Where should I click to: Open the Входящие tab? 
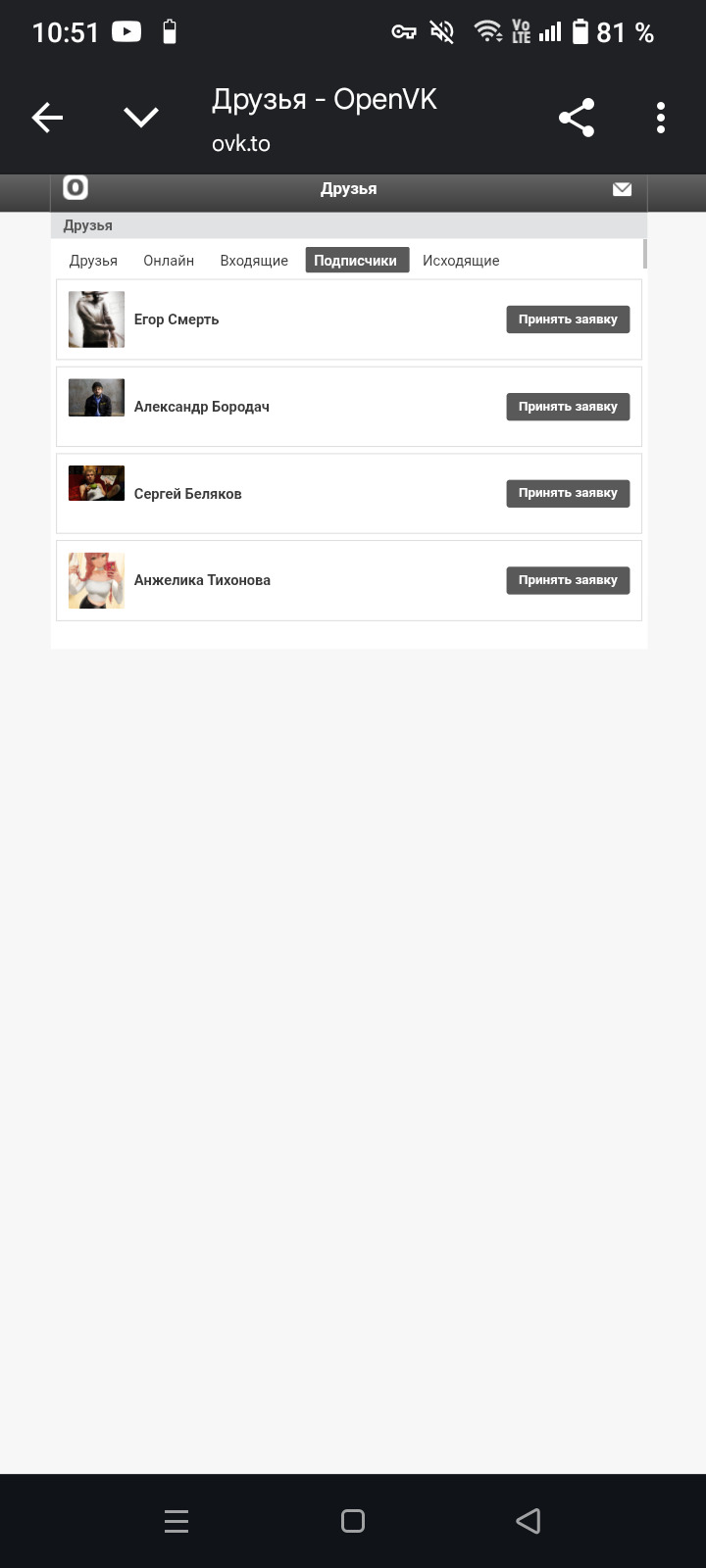point(254,261)
